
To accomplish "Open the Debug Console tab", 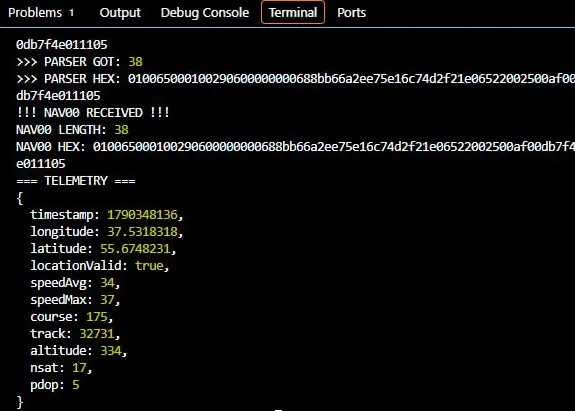I will pyautogui.click(x=205, y=13).
